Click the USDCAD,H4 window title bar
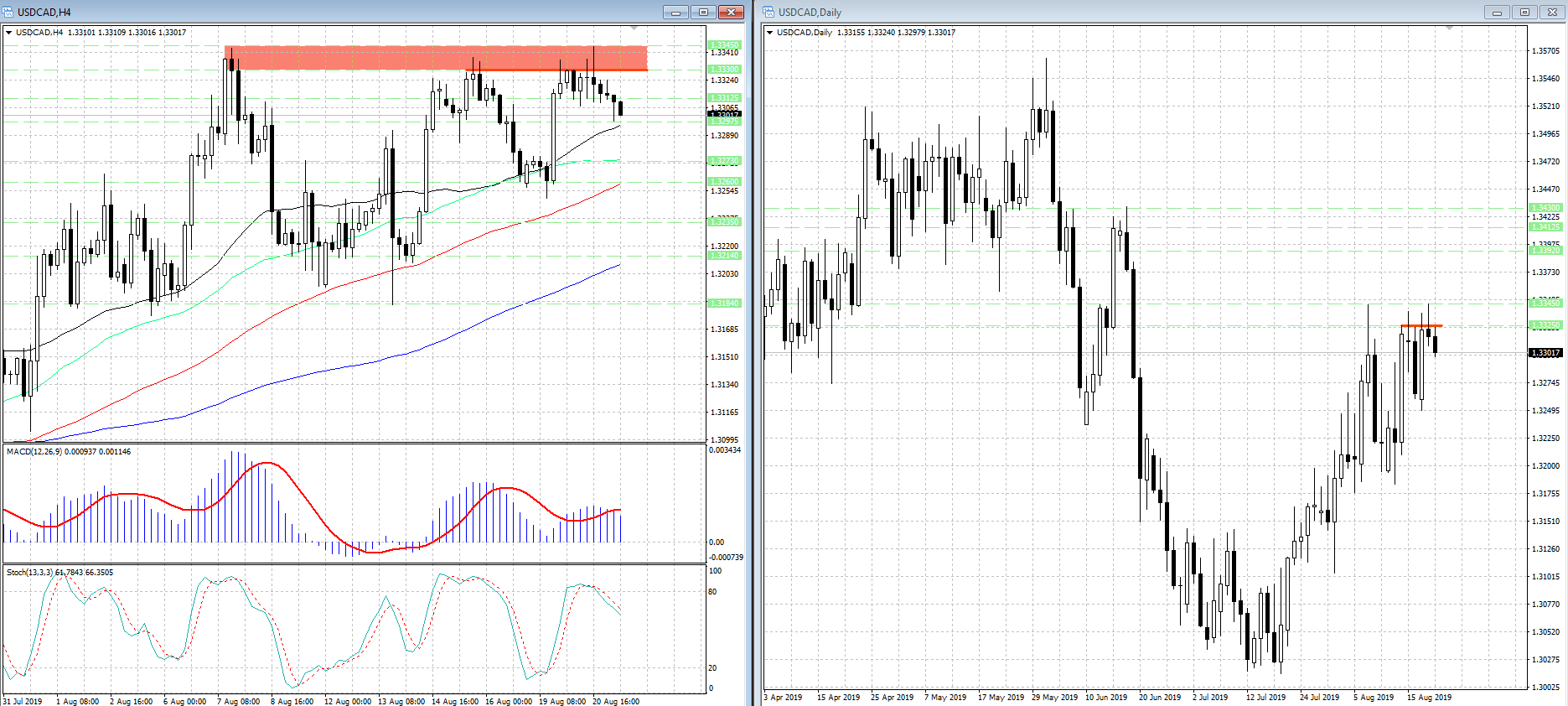1568x706 pixels. click(335, 12)
